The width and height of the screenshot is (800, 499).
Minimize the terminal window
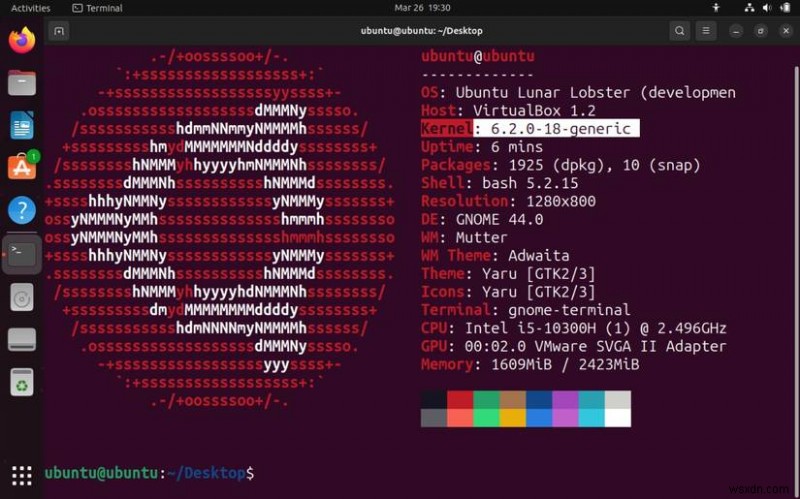(x=736, y=31)
